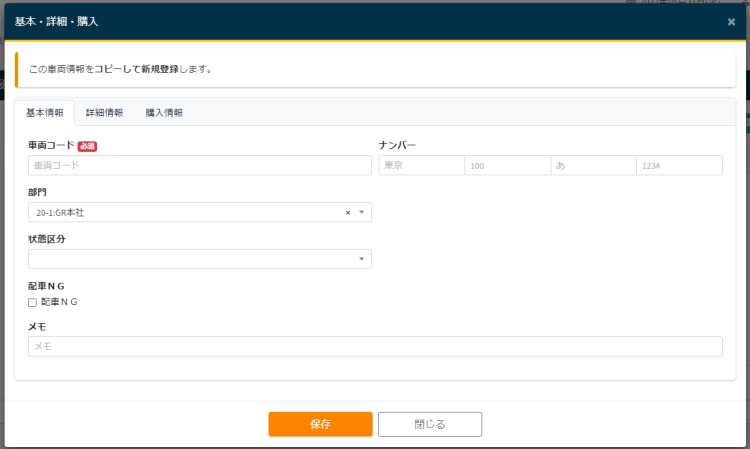Screen dimensions: 750x449
Task: Open the 部門 dropdown arrow
Action: [361, 212]
